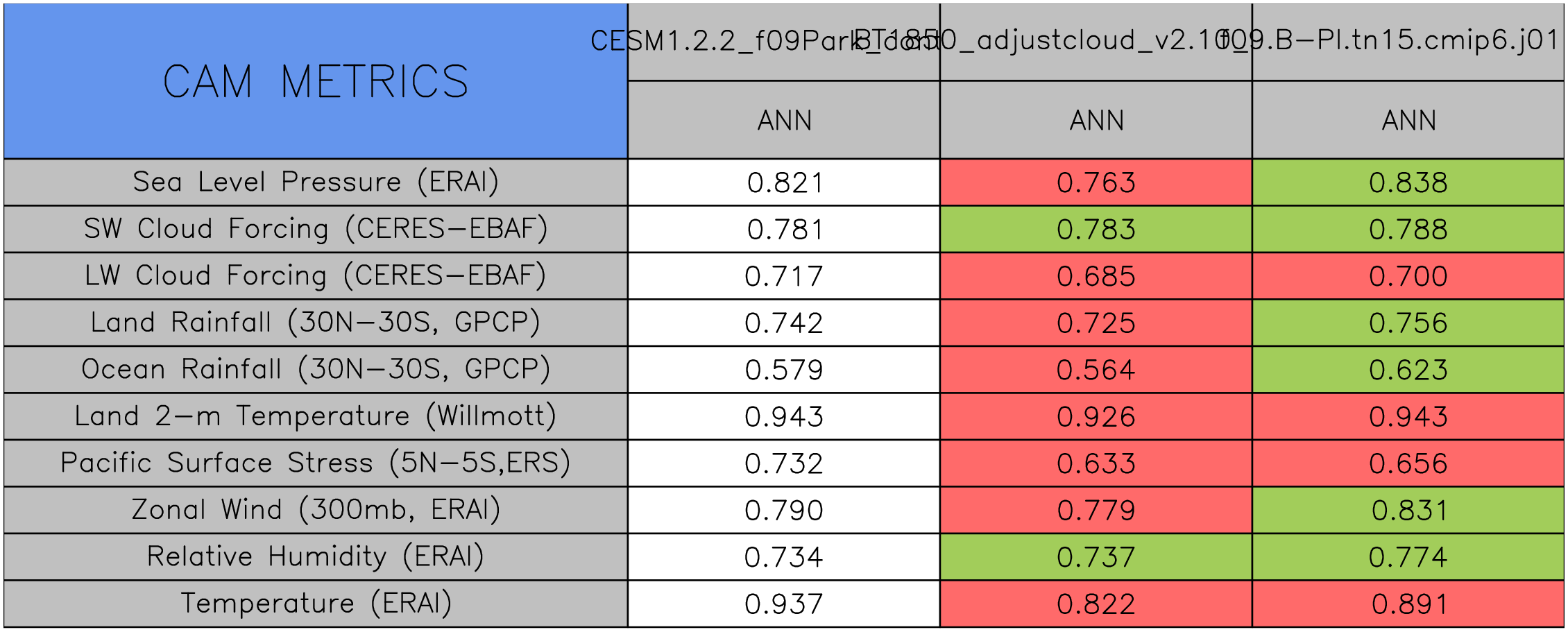Click the Land Rainfall (30N-30S, GPCP) label
This screenshot has width=1568, height=632.
[316, 323]
